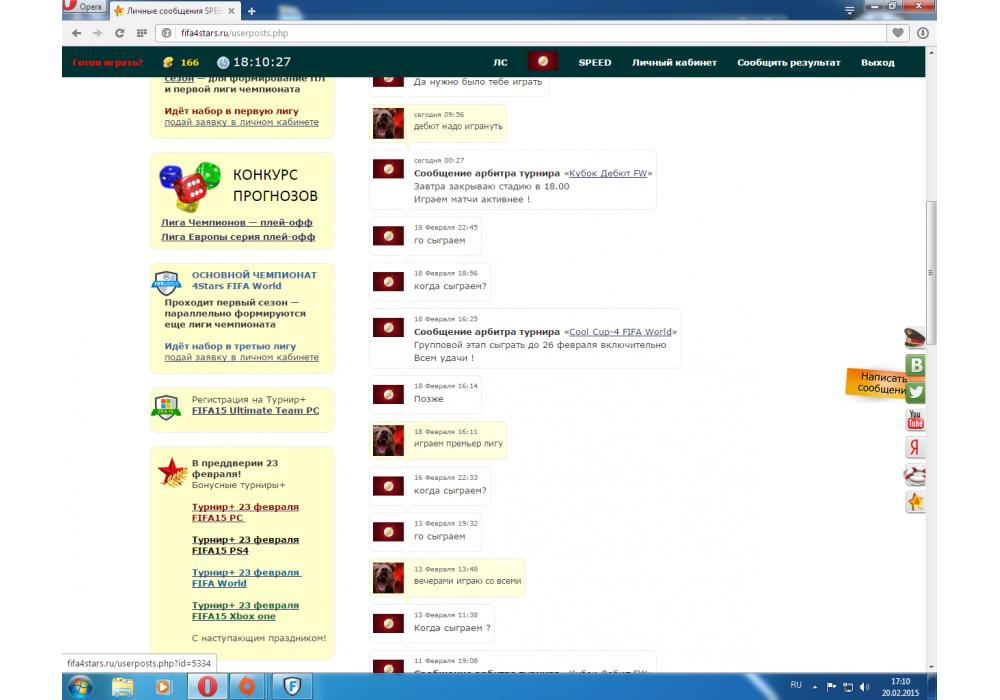Open the Кубок Дебют FW tournament link
Viewport: 1000px width, 700px height.
(x=609, y=173)
